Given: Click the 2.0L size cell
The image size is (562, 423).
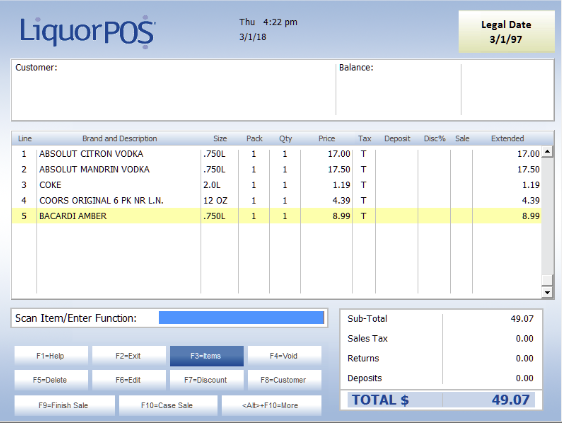Looking at the screenshot, I should tap(212, 185).
